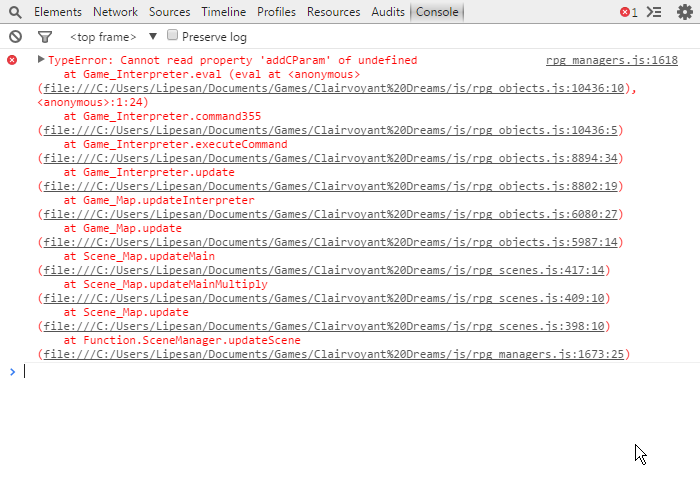700x500 pixels.
Task: Open the console filter funnel icon
Action: tap(45, 37)
